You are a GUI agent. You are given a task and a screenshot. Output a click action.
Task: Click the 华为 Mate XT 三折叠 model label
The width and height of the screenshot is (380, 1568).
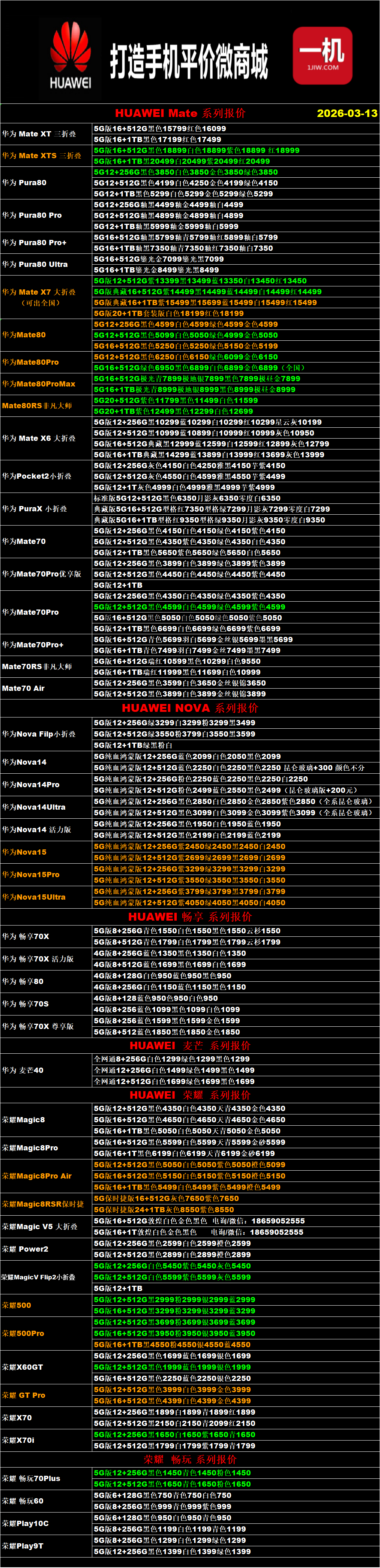(x=39, y=134)
